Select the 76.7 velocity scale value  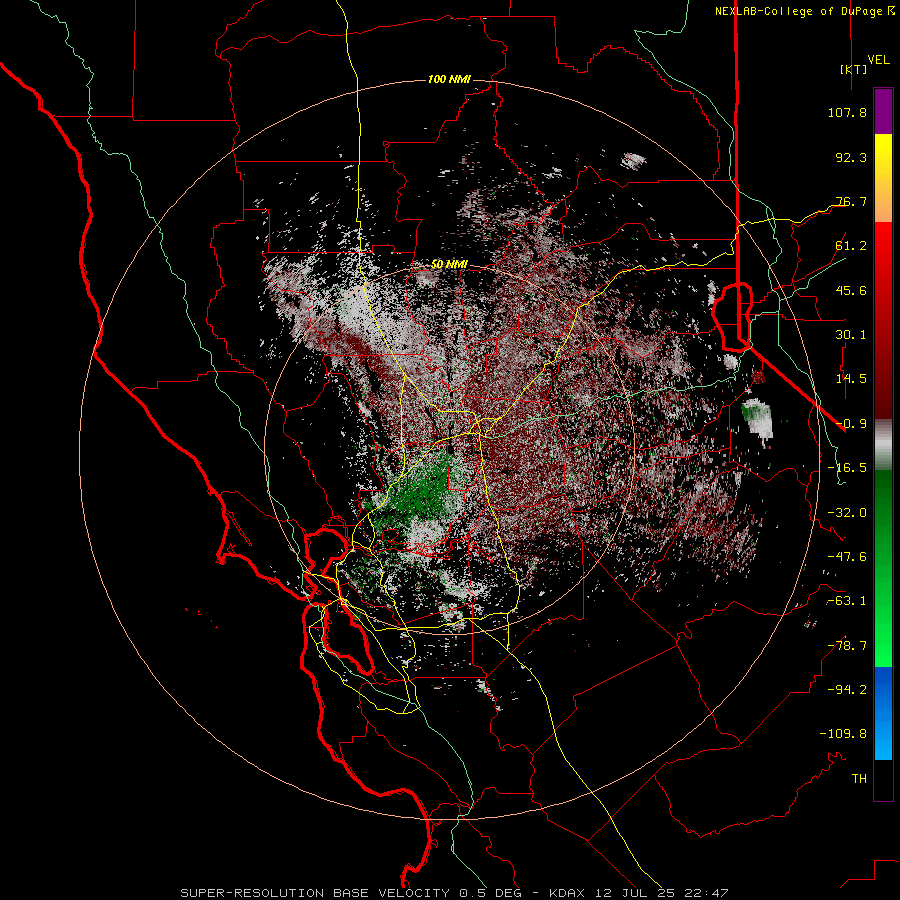[851, 201]
